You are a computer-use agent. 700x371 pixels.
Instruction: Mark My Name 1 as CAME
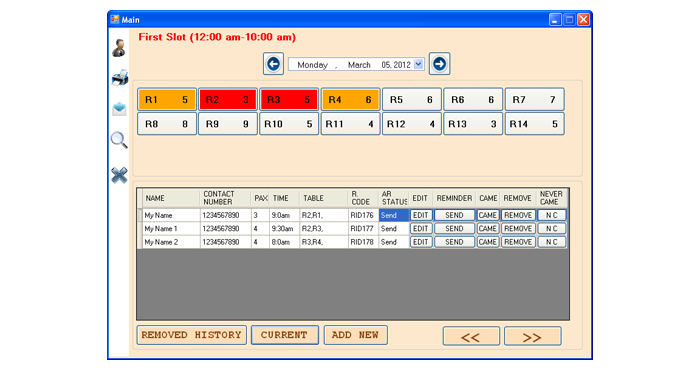click(x=488, y=229)
